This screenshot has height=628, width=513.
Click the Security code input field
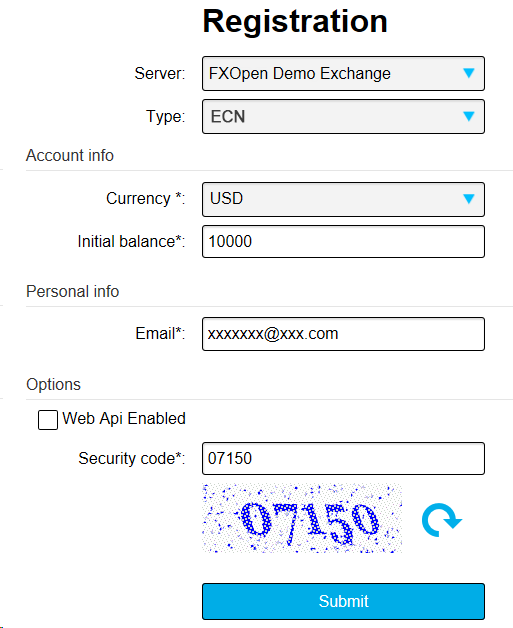[343, 459]
